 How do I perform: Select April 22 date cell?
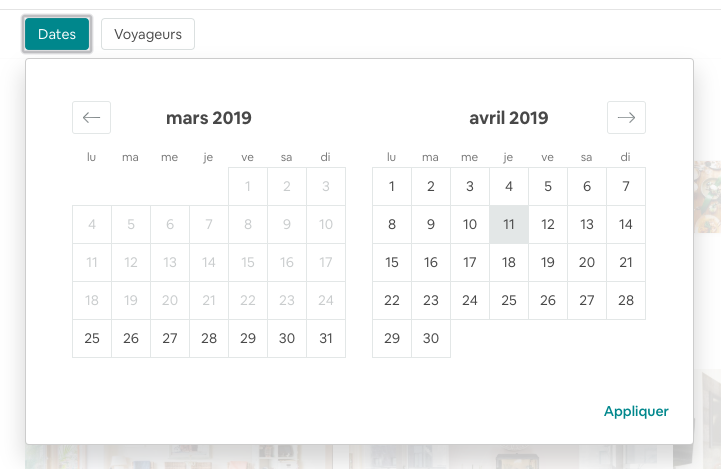coord(392,300)
